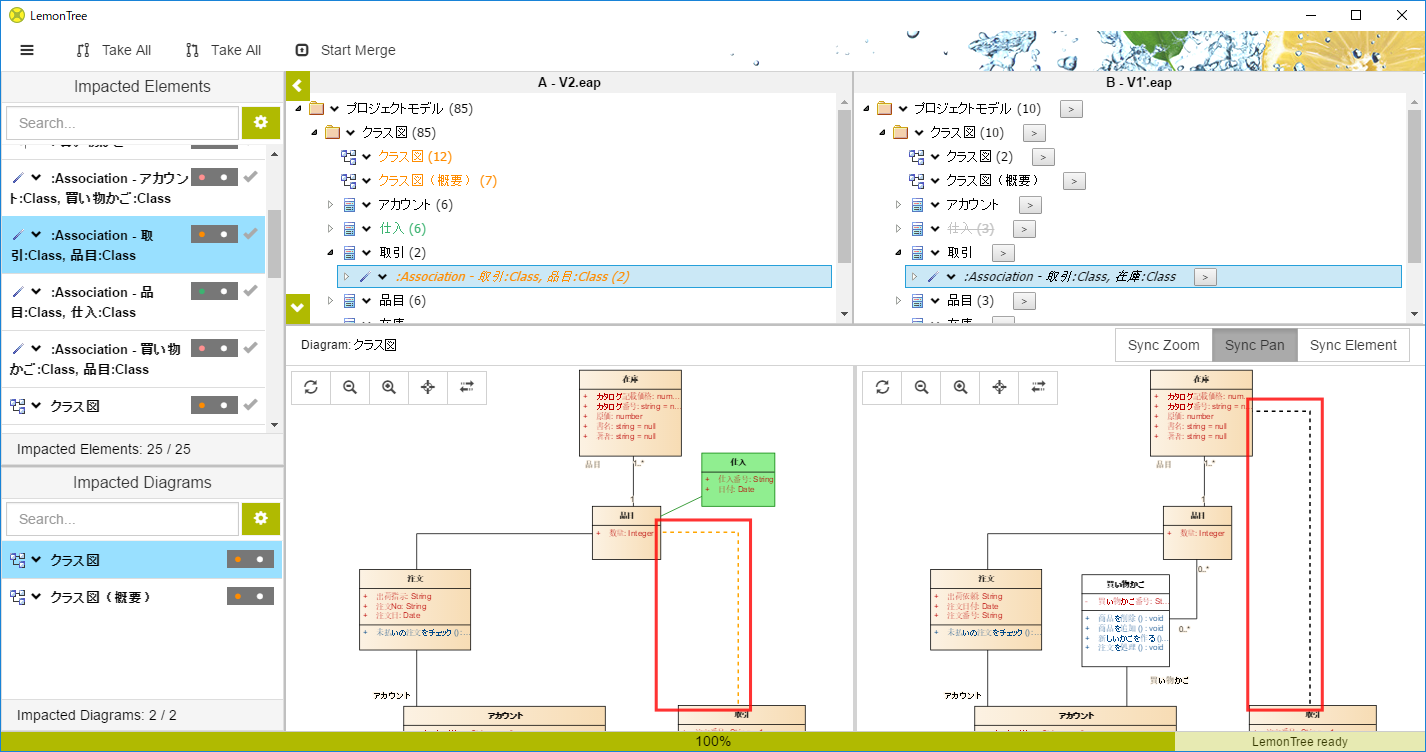Click the Impacted Elements list scrollbar

click(274, 244)
